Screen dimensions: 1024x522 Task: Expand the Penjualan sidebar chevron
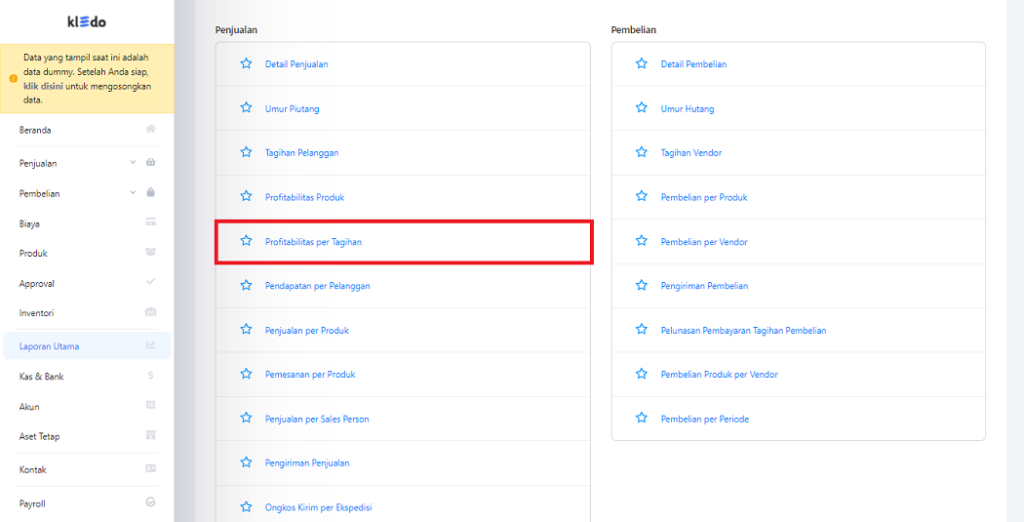(x=133, y=162)
